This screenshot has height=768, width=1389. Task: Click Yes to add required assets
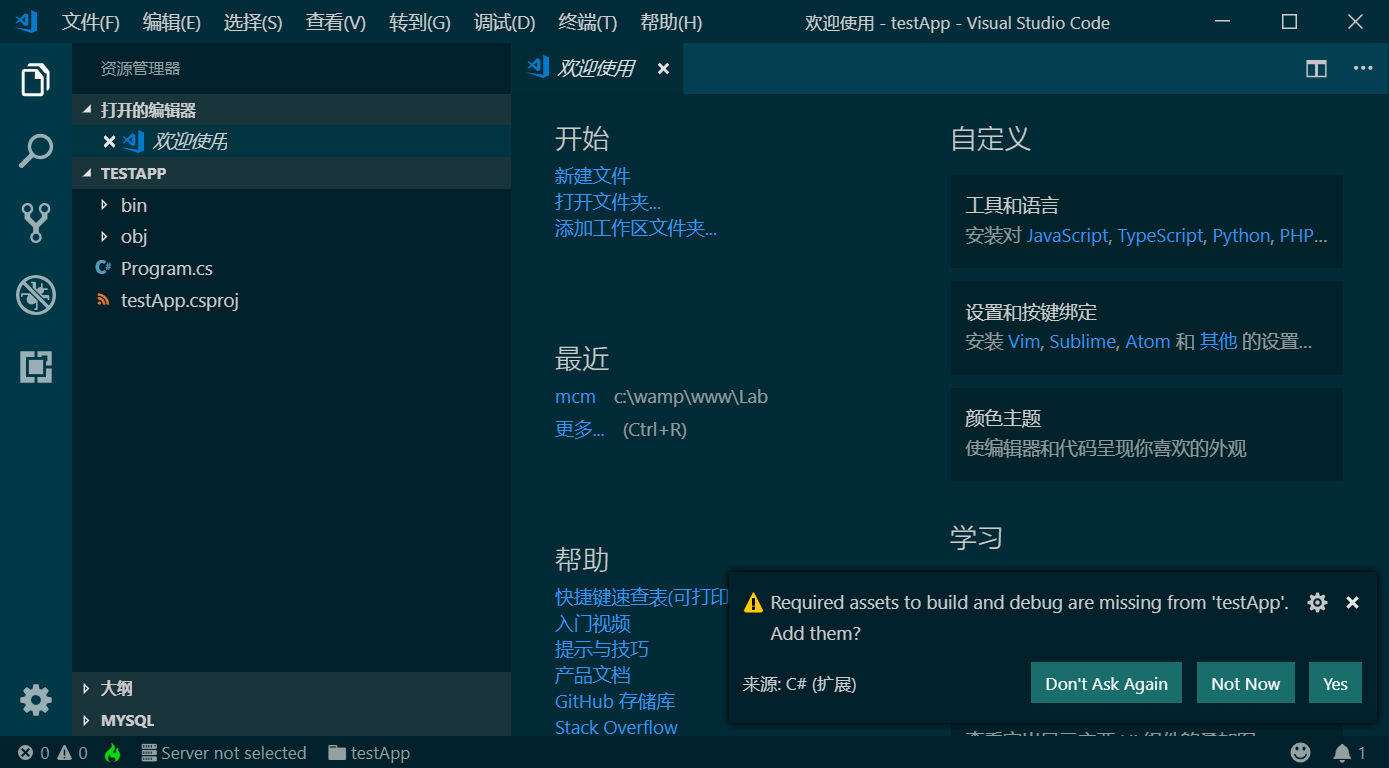click(1335, 684)
